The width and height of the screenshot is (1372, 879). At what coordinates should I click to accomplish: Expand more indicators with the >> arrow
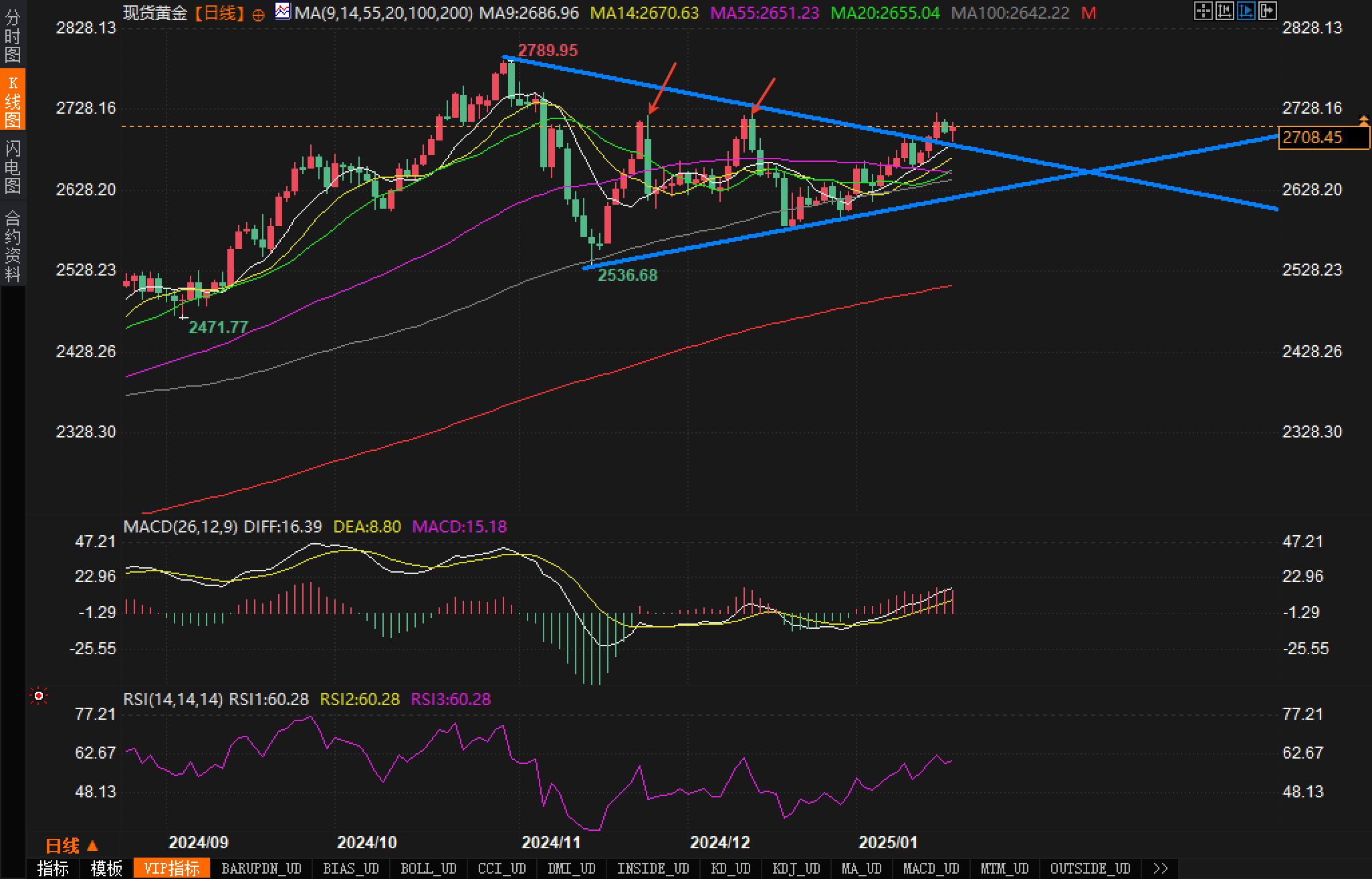[x=1161, y=868]
